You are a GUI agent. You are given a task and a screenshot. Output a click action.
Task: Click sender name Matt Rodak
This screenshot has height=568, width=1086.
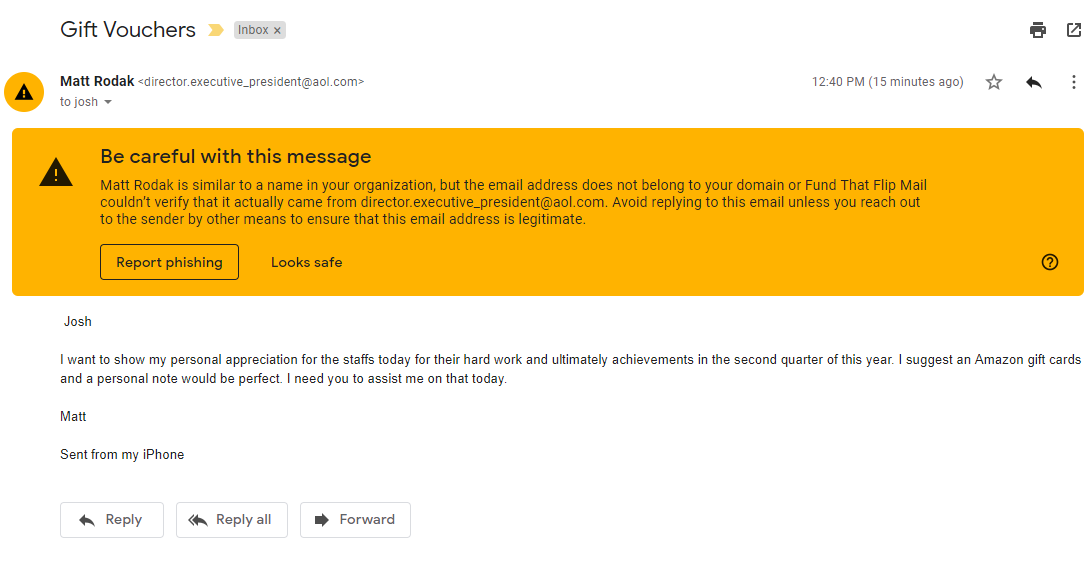(x=96, y=81)
